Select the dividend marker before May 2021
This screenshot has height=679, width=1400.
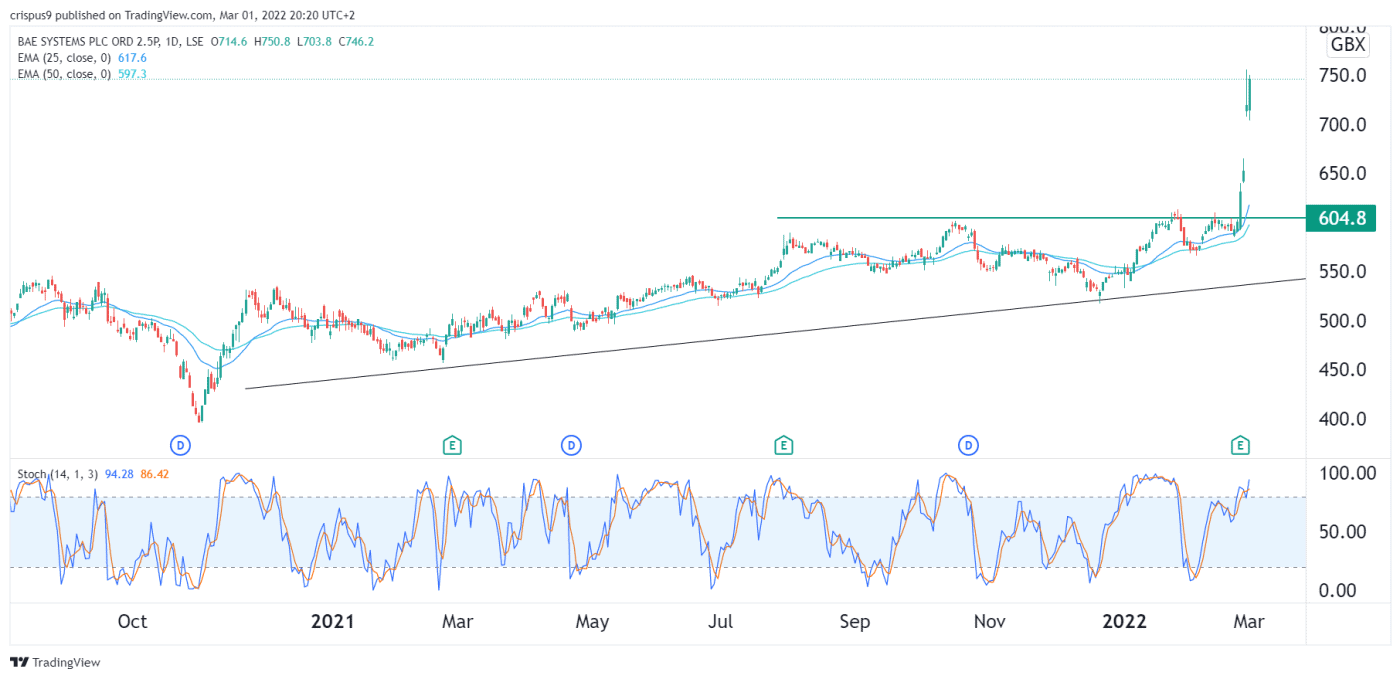[x=571, y=443]
